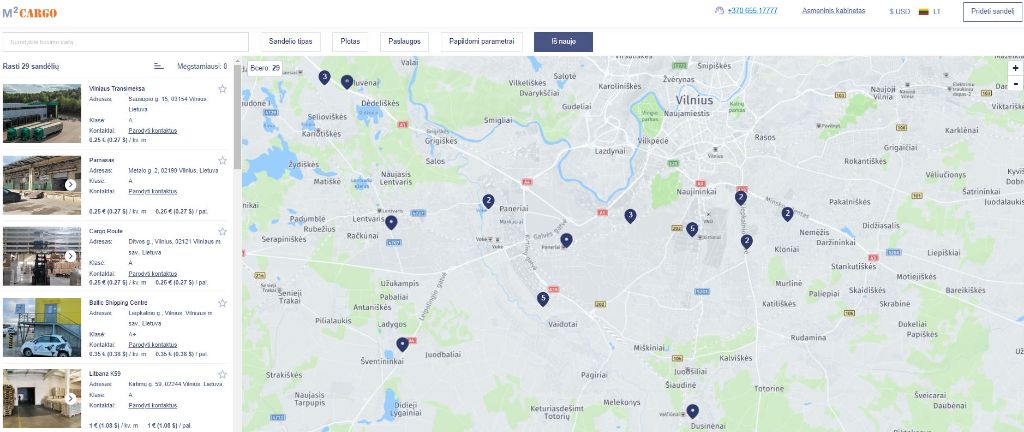Screen dimensions: 1024x432
Task: Show next photo of Parnaras warehouse
Action: click(71, 185)
